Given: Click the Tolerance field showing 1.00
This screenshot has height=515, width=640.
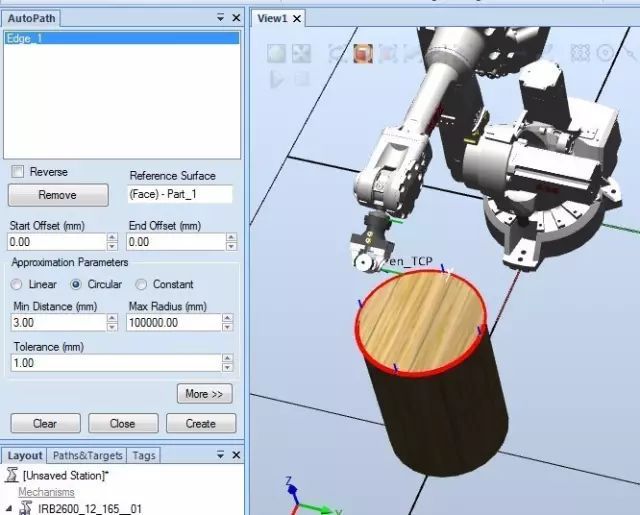Looking at the screenshot, I should click(116, 363).
